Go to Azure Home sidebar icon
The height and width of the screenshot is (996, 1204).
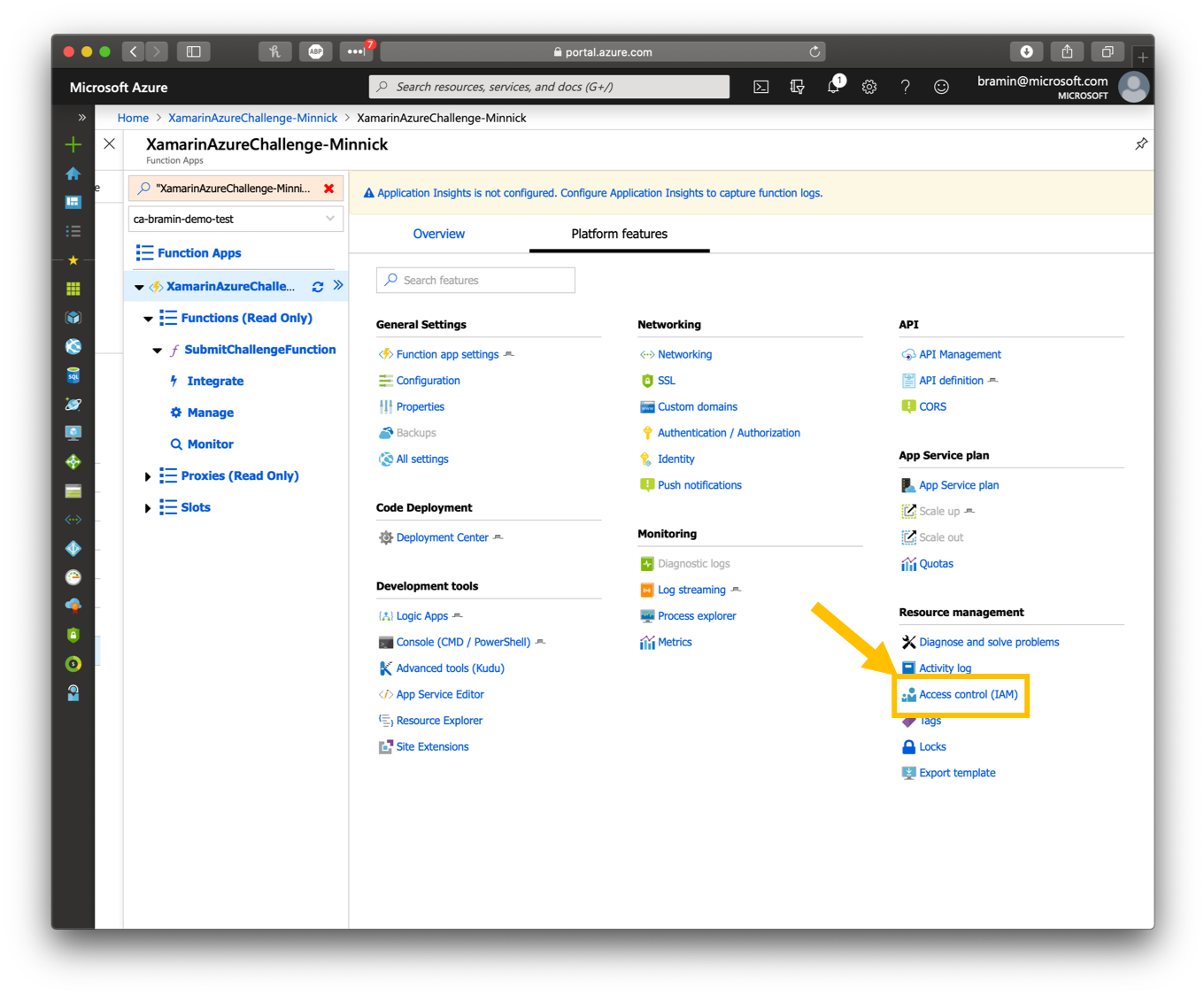[73, 174]
